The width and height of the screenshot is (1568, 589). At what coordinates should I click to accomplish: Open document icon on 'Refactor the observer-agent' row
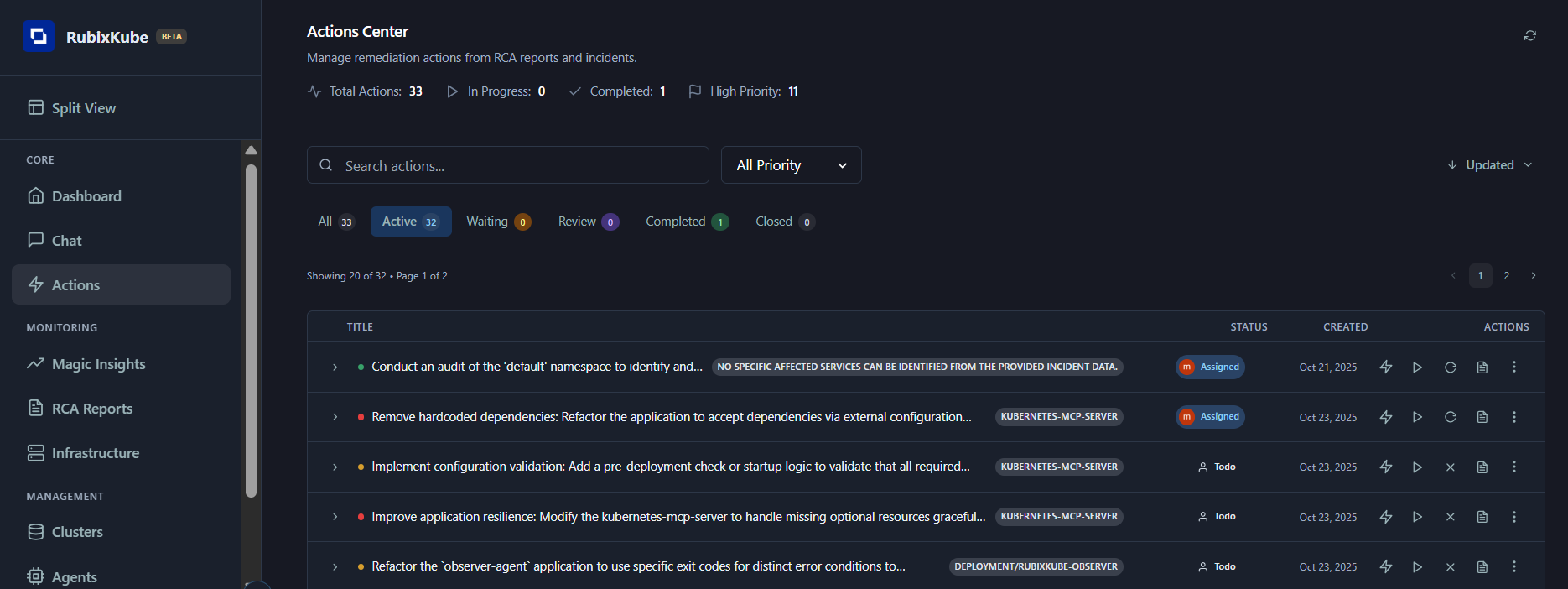coord(1482,566)
